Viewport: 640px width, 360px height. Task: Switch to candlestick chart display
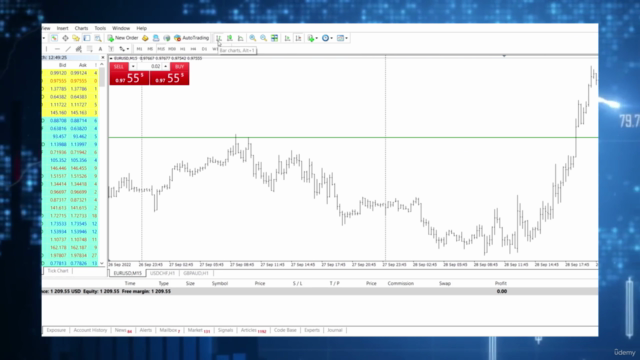click(x=230, y=38)
